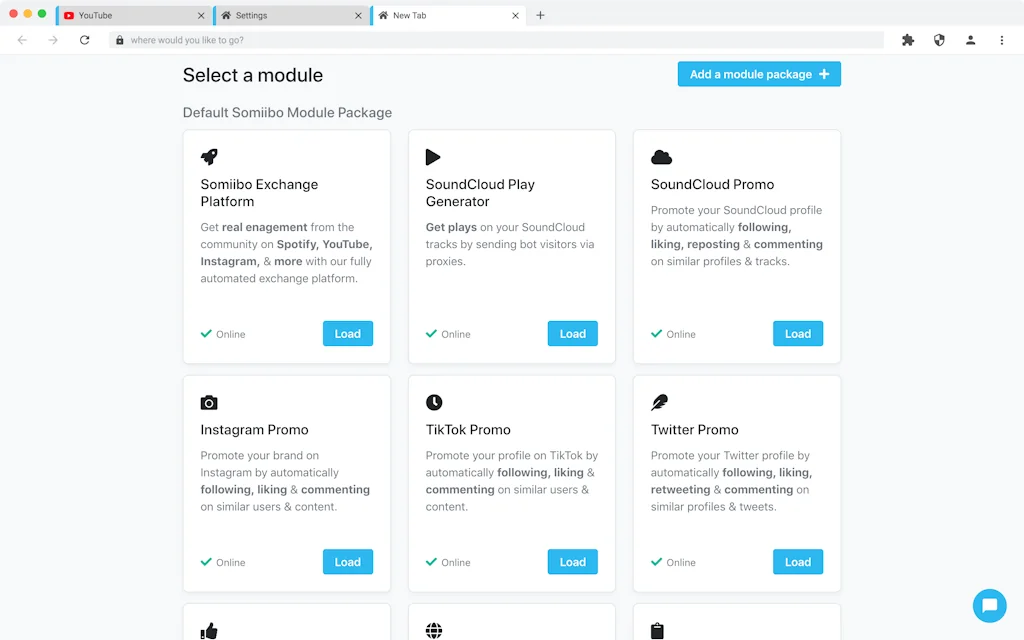Open the three-dot browser menu
Screen dimensions: 1024x640
1003,40
